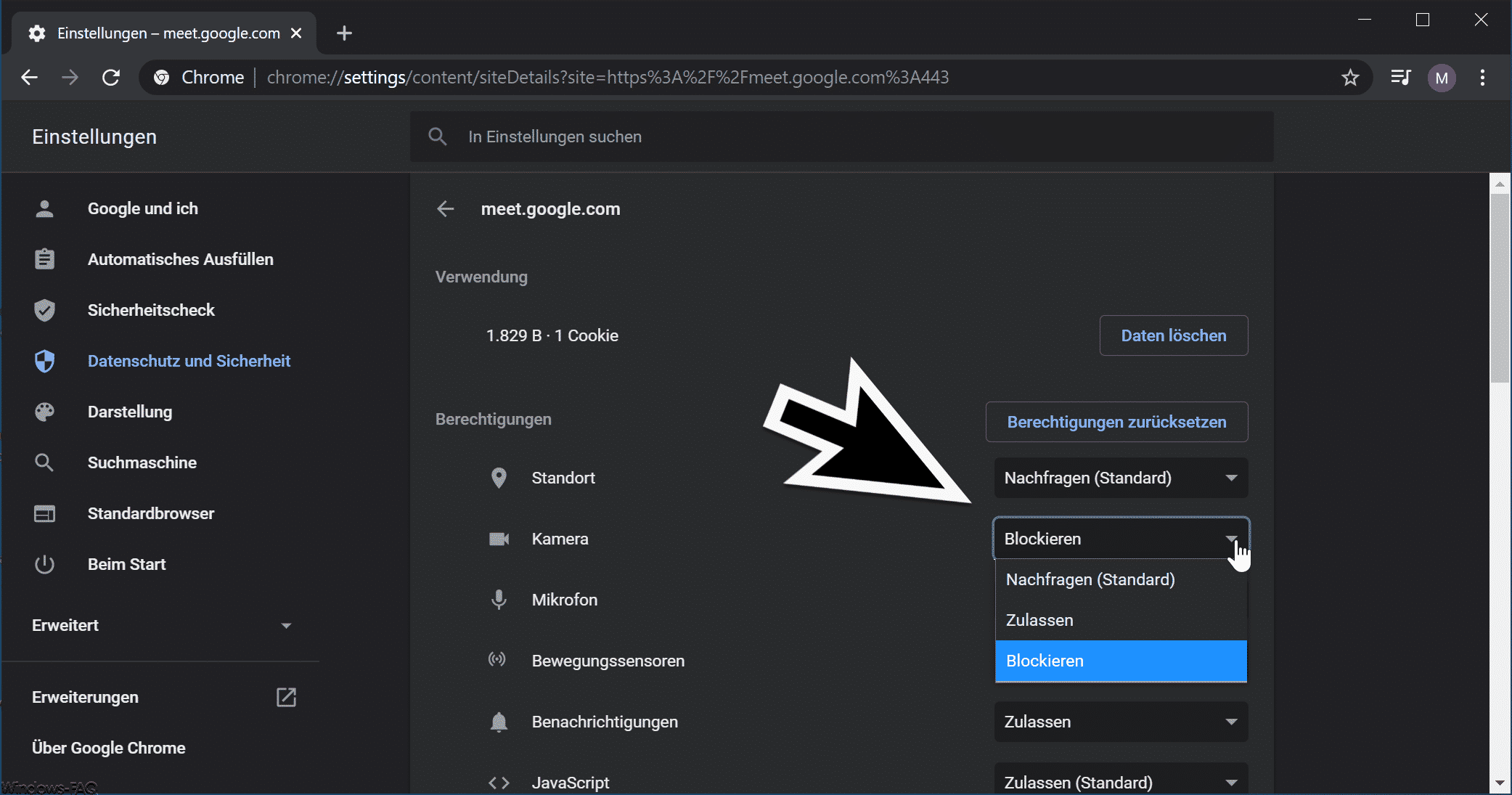1512x795 pixels.
Task: Open Sicherheitscheck settings
Action: pyautogui.click(x=151, y=310)
